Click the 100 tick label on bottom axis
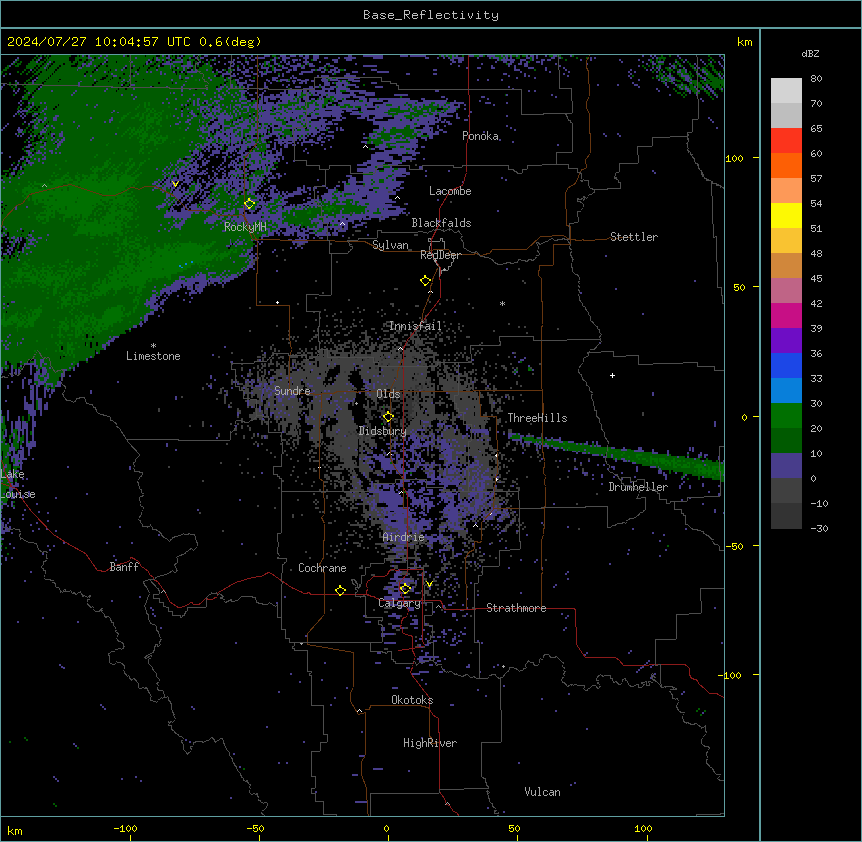The image size is (862, 842). (x=643, y=828)
